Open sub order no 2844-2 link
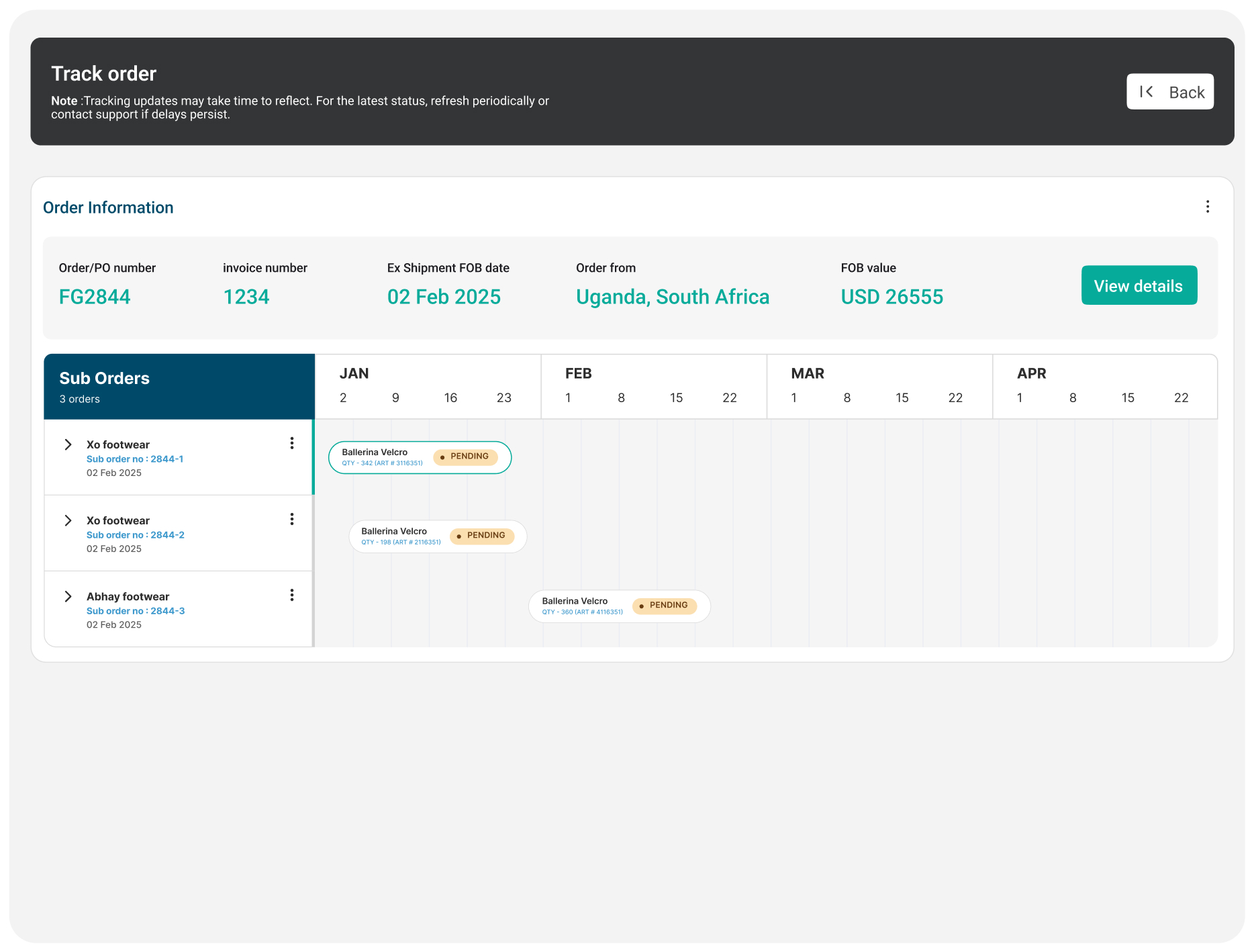The height and width of the screenshot is (952, 1254). tap(136, 535)
